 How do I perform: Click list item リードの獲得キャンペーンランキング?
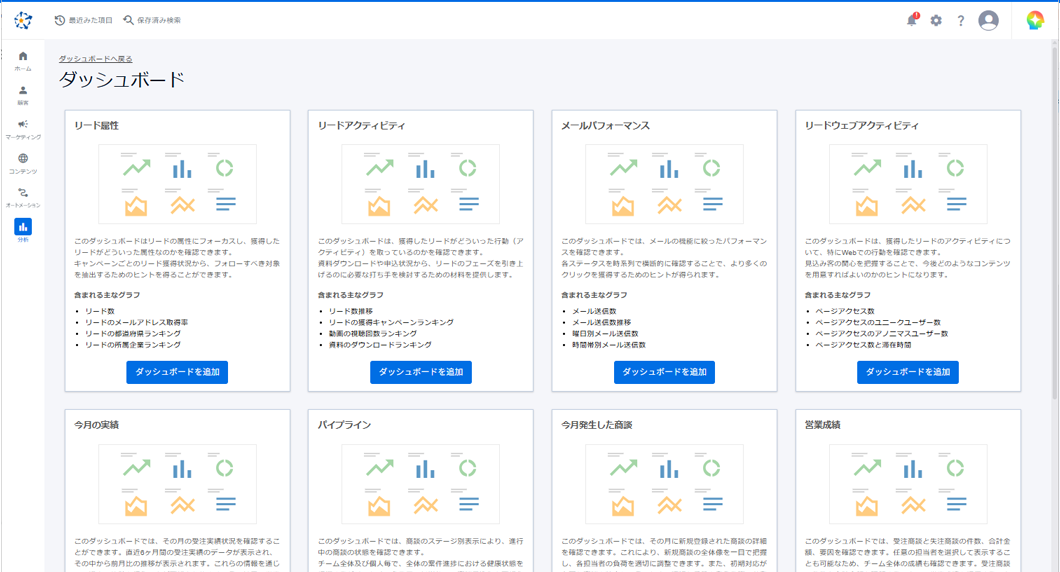click(x=391, y=323)
